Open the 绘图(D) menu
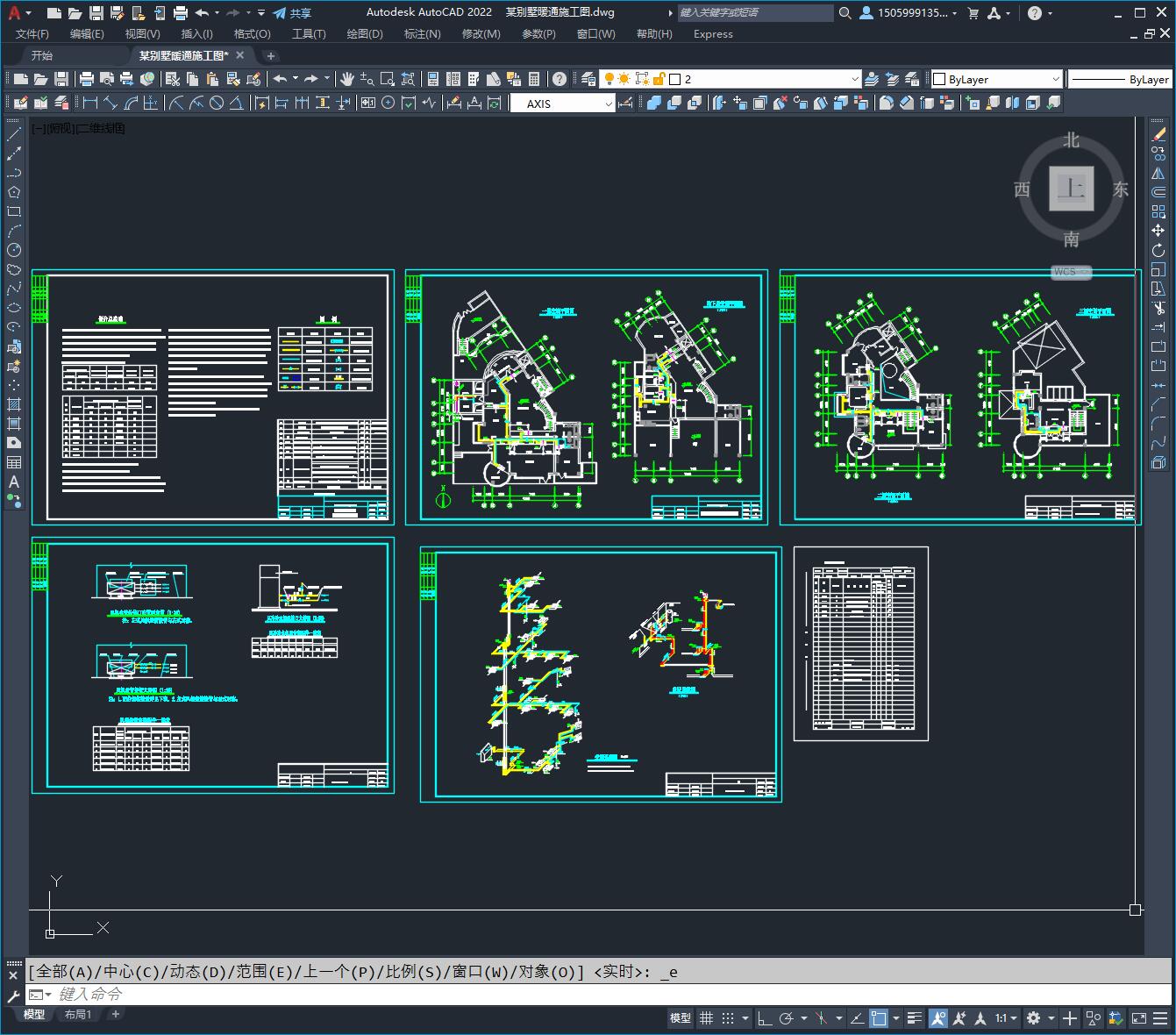The width and height of the screenshot is (1176, 1035). coord(365,33)
